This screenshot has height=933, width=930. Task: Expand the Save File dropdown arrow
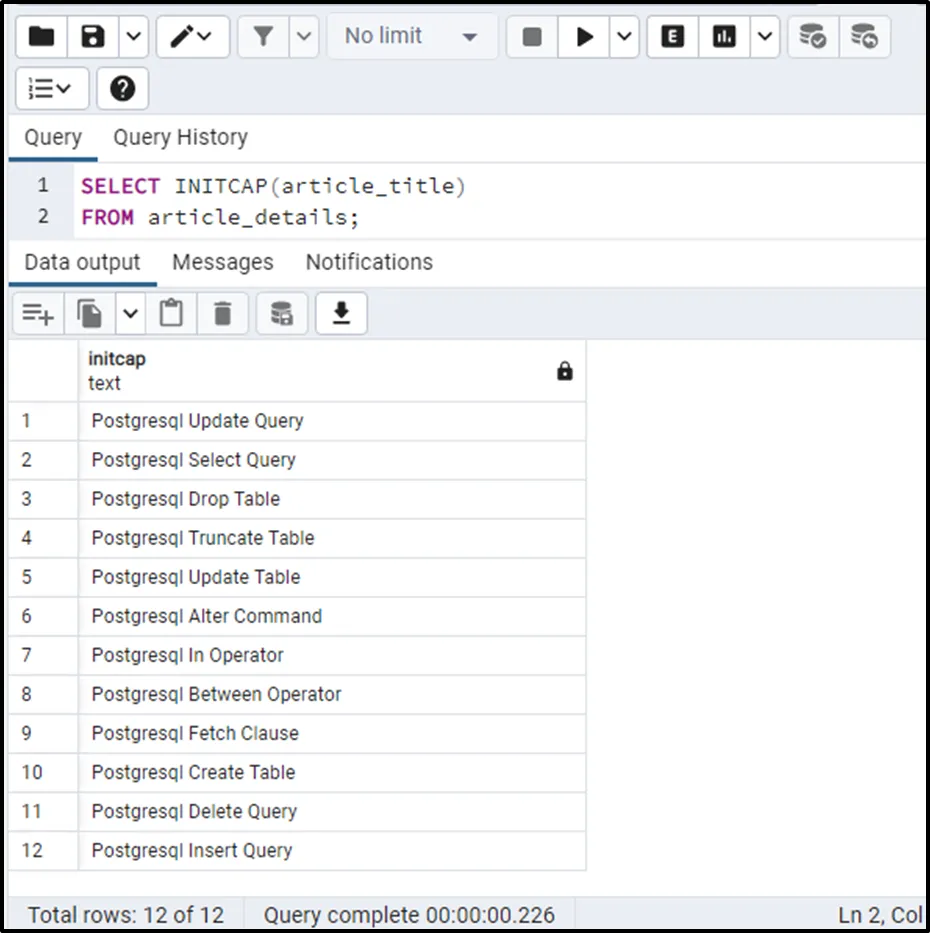tap(133, 37)
